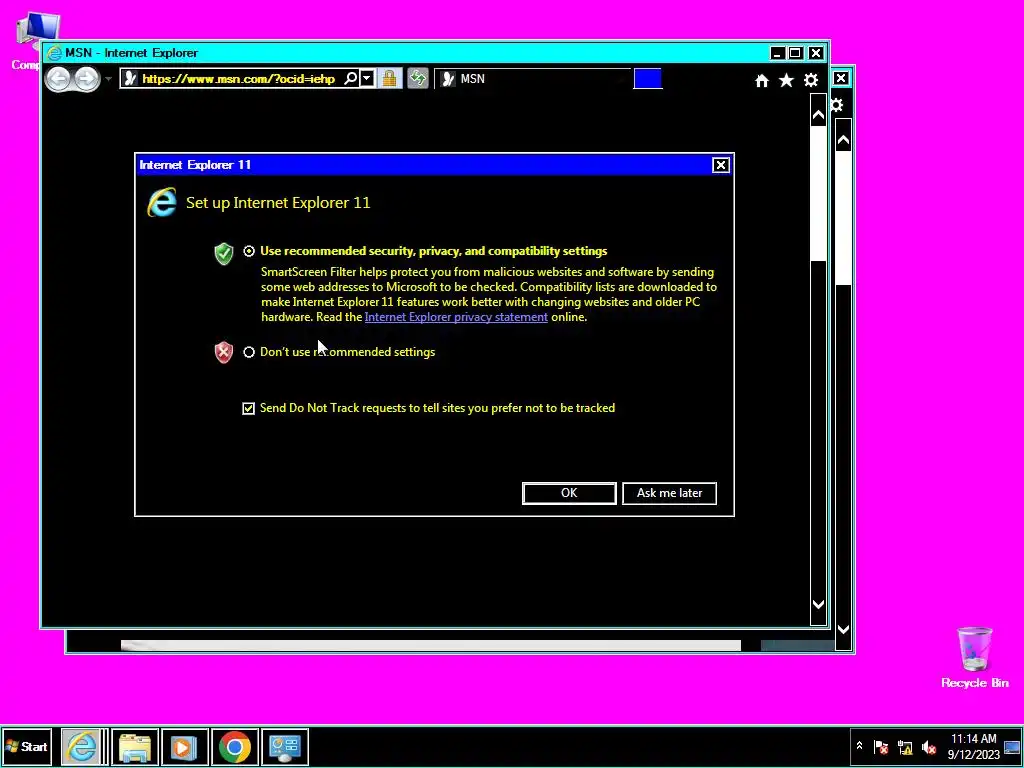Select the Recycle Bin desktop icon

pos(975,658)
